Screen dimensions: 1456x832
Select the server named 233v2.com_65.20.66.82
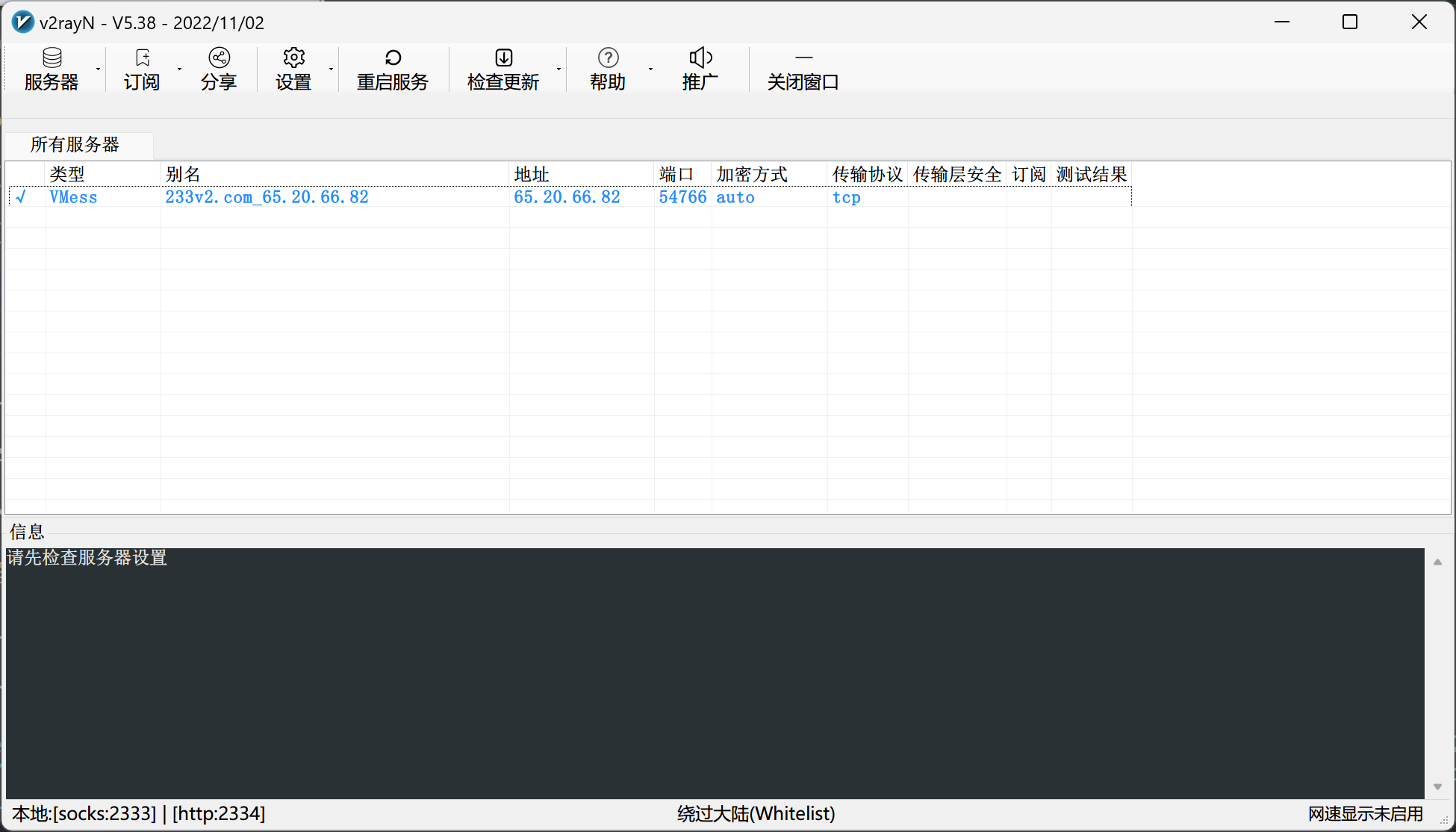tap(267, 197)
